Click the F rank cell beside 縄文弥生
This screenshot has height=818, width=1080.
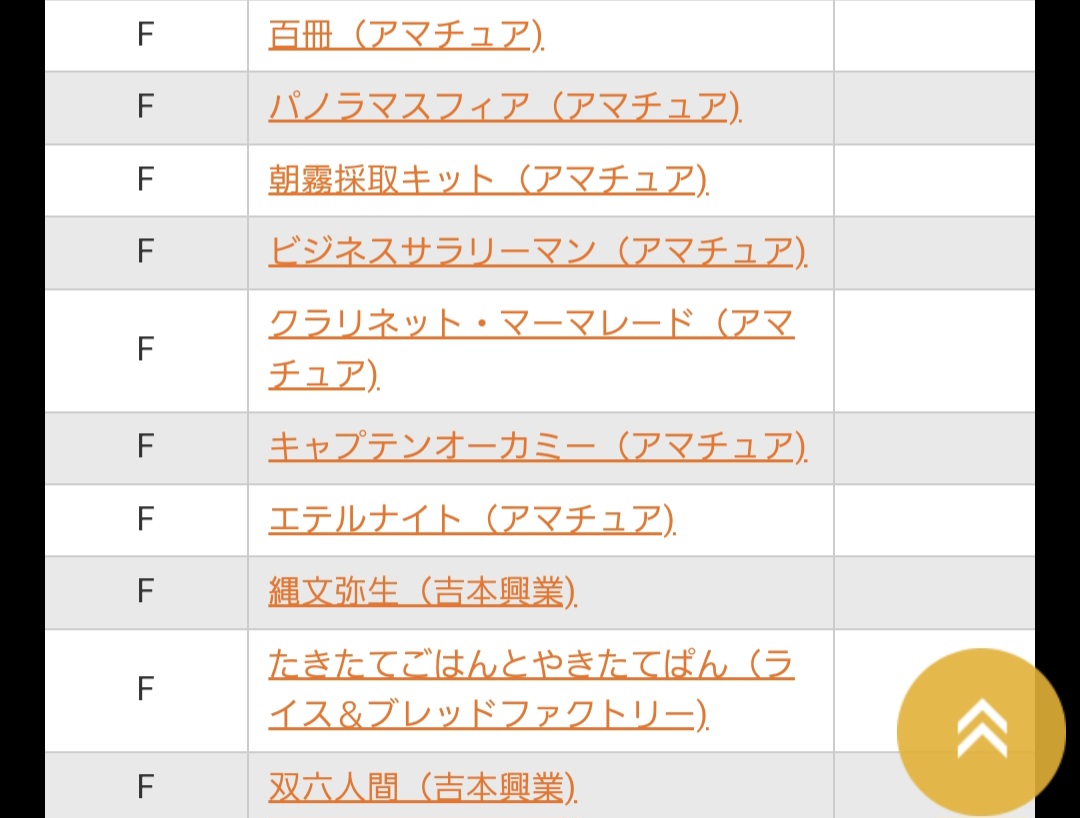coord(146,592)
